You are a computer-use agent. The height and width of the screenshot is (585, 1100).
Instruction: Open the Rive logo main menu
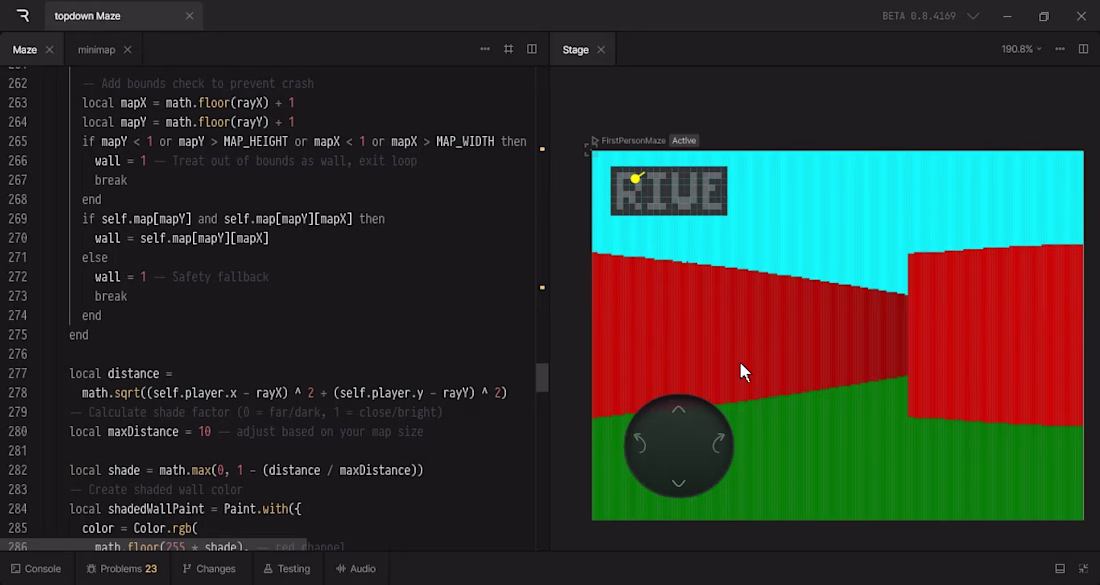click(22, 15)
